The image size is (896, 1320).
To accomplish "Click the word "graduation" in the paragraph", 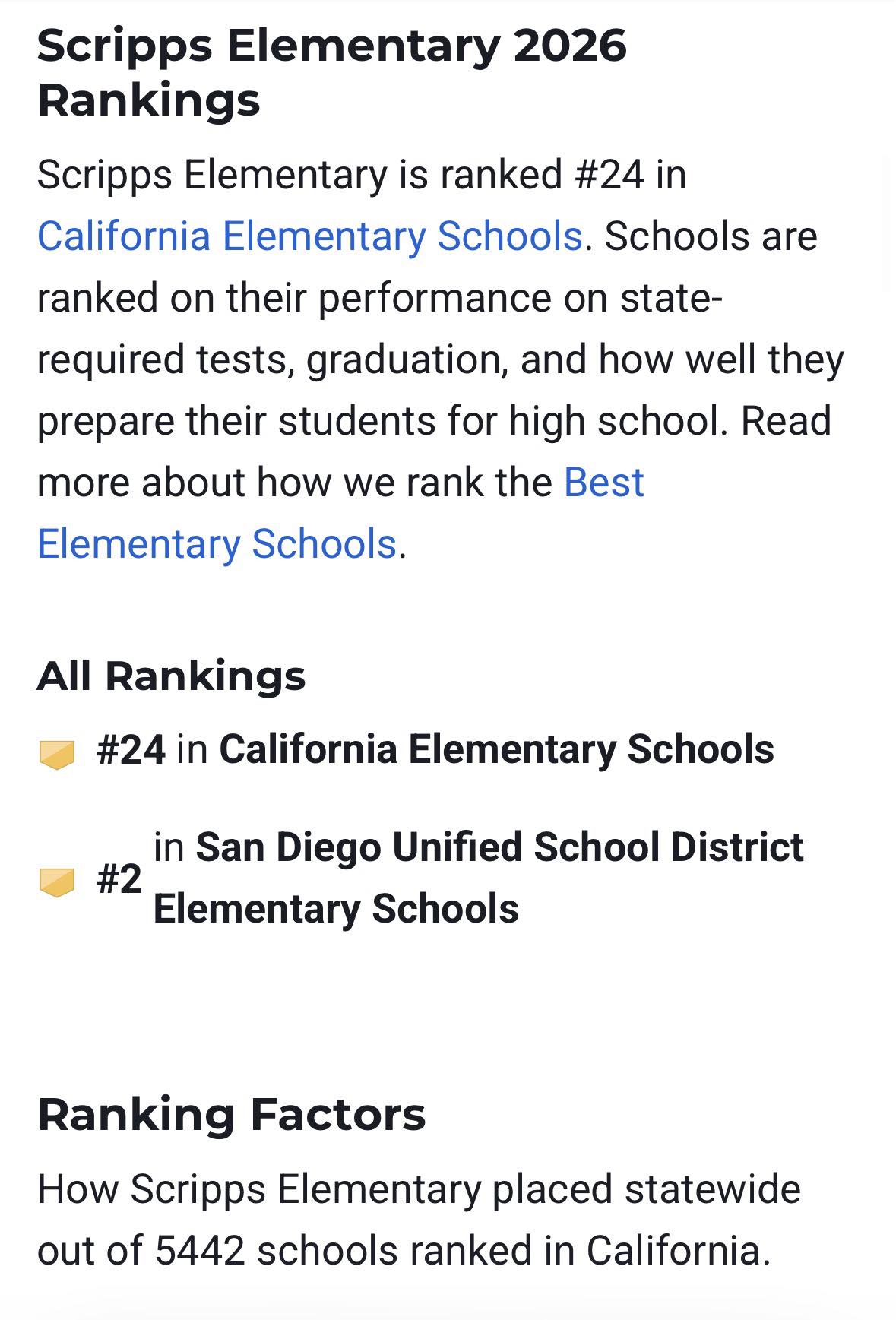I will pos(407,359).
